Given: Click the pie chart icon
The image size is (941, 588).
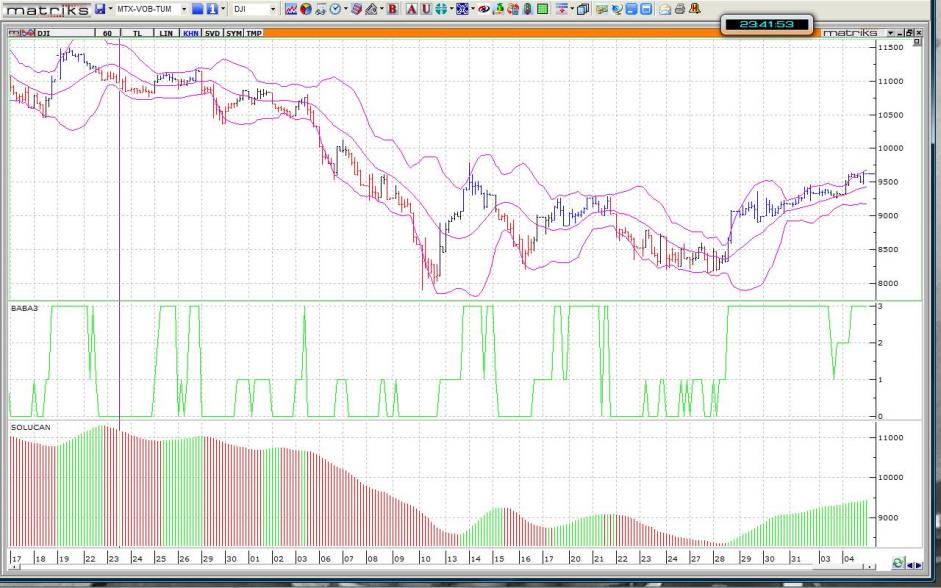Looking at the screenshot, I should tap(306, 9).
